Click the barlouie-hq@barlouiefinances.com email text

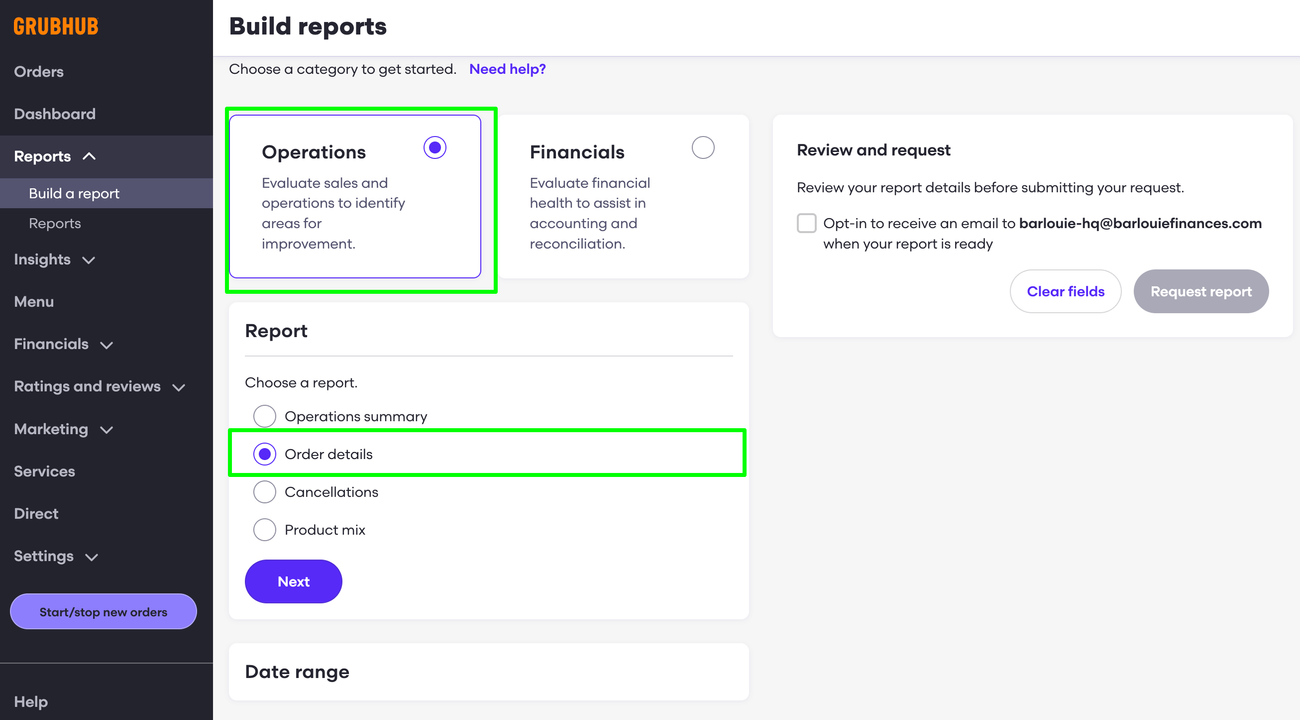coord(1140,224)
